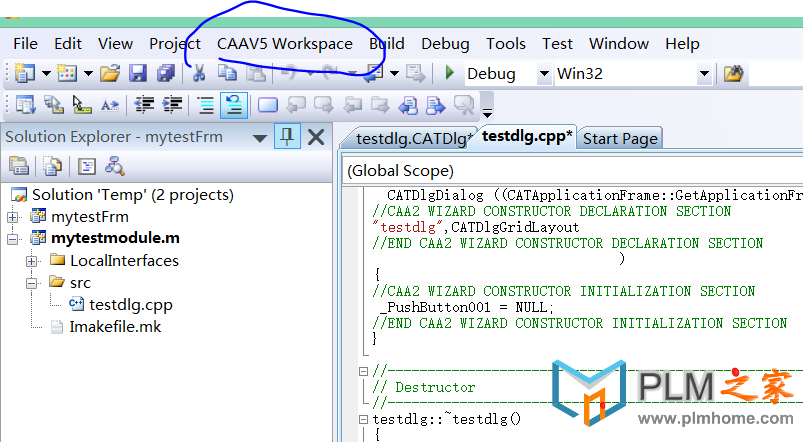Open the File menu

coord(25,44)
